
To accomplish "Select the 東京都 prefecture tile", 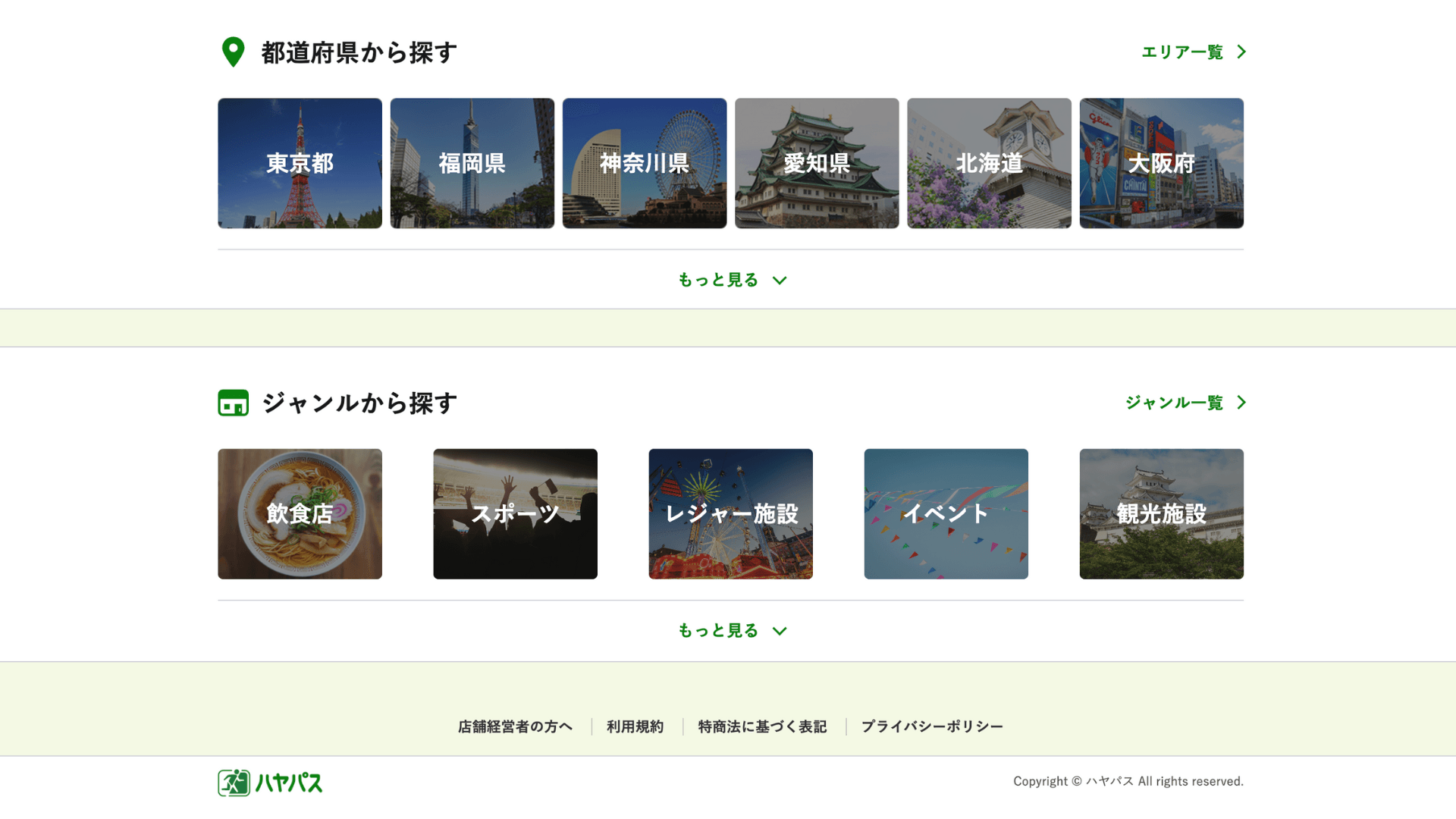I will (300, 163).
